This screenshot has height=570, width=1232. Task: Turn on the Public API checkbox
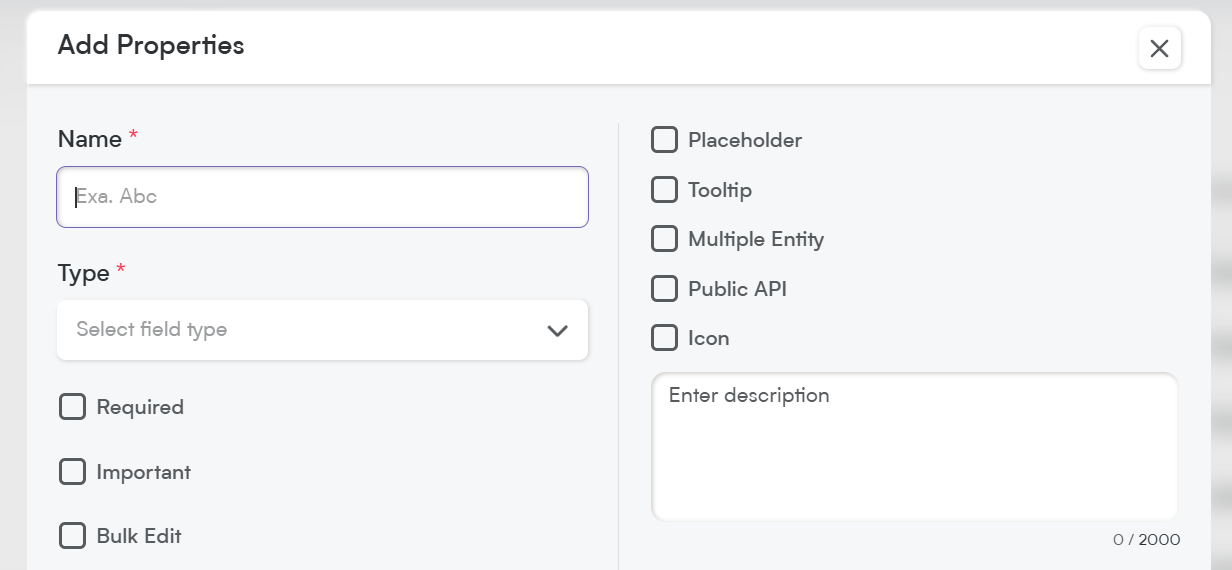(x=664, y=289)
